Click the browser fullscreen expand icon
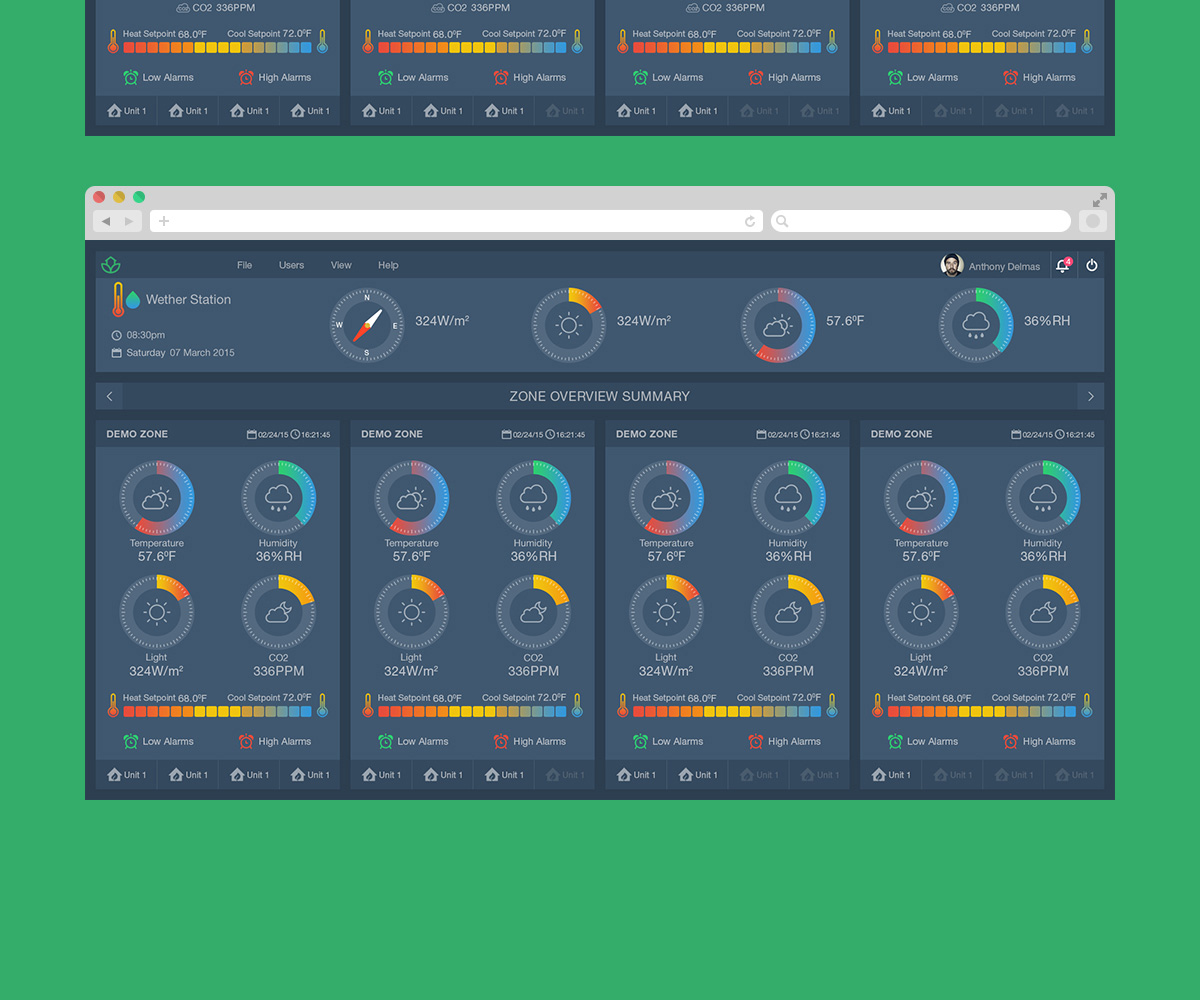1200x1000 pixels. point(1099,200)
